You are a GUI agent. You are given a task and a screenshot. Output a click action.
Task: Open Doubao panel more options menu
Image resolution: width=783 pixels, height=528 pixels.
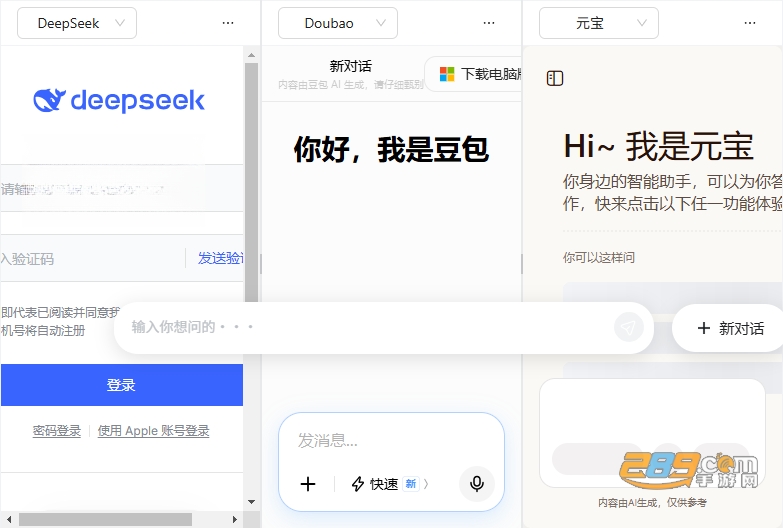pos(489,23)
